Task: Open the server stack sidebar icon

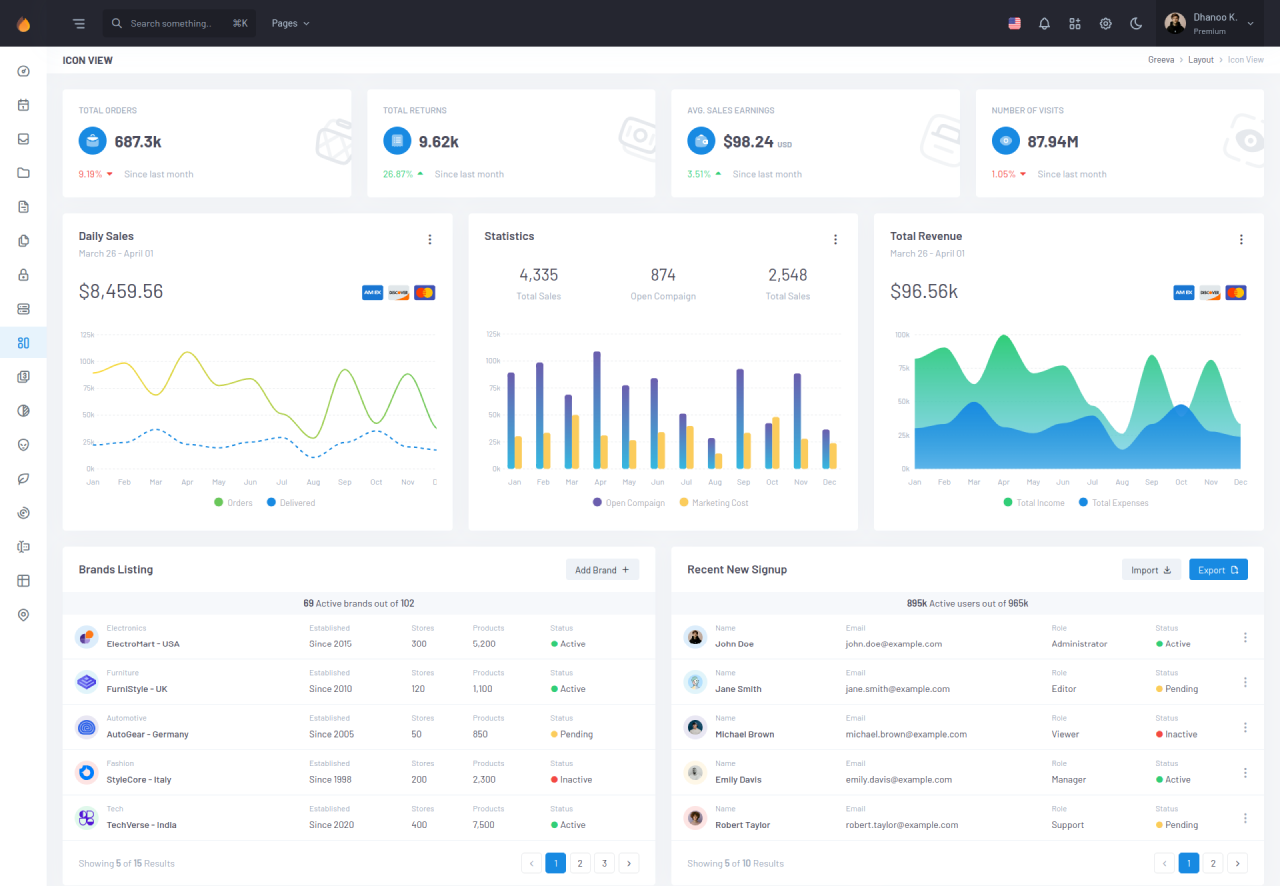Action: [x=23, y=309]
